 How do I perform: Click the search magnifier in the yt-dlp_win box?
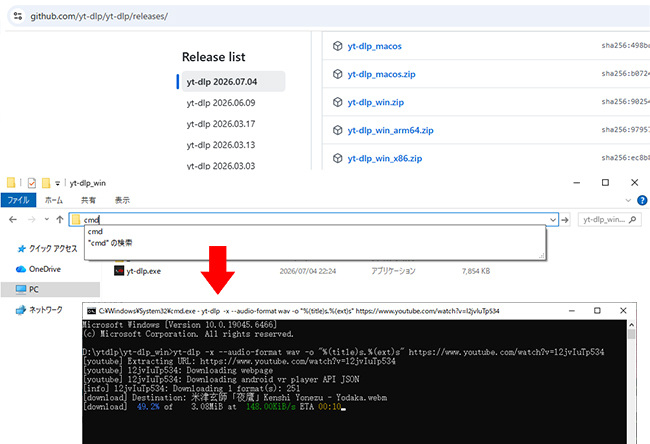click(632, 219)
